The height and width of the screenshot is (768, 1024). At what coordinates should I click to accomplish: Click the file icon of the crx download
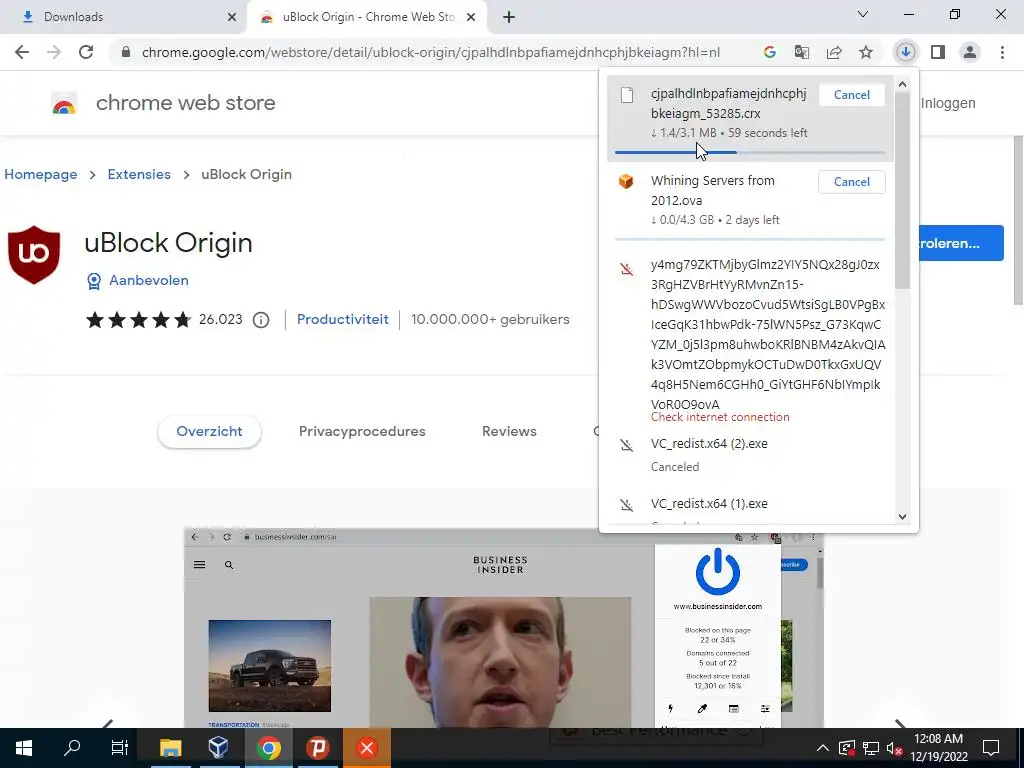click(x=627, y=95)
